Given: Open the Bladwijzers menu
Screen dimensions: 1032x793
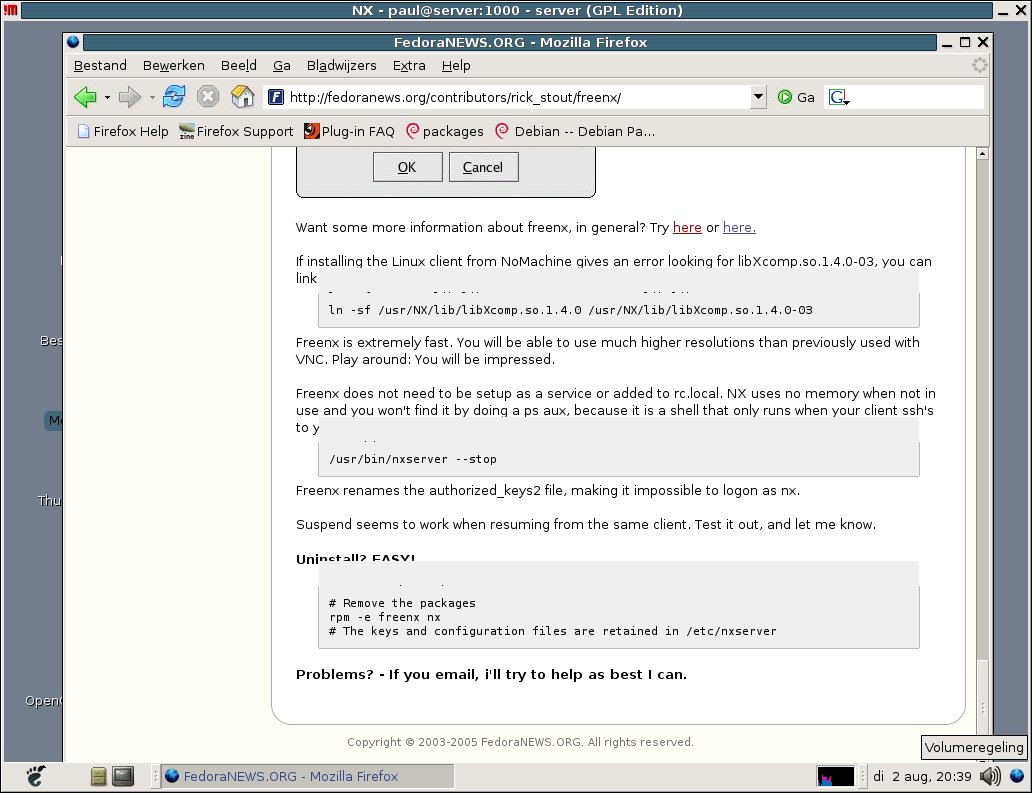Looking at the screenshot, I should click(x=342, y=65).
